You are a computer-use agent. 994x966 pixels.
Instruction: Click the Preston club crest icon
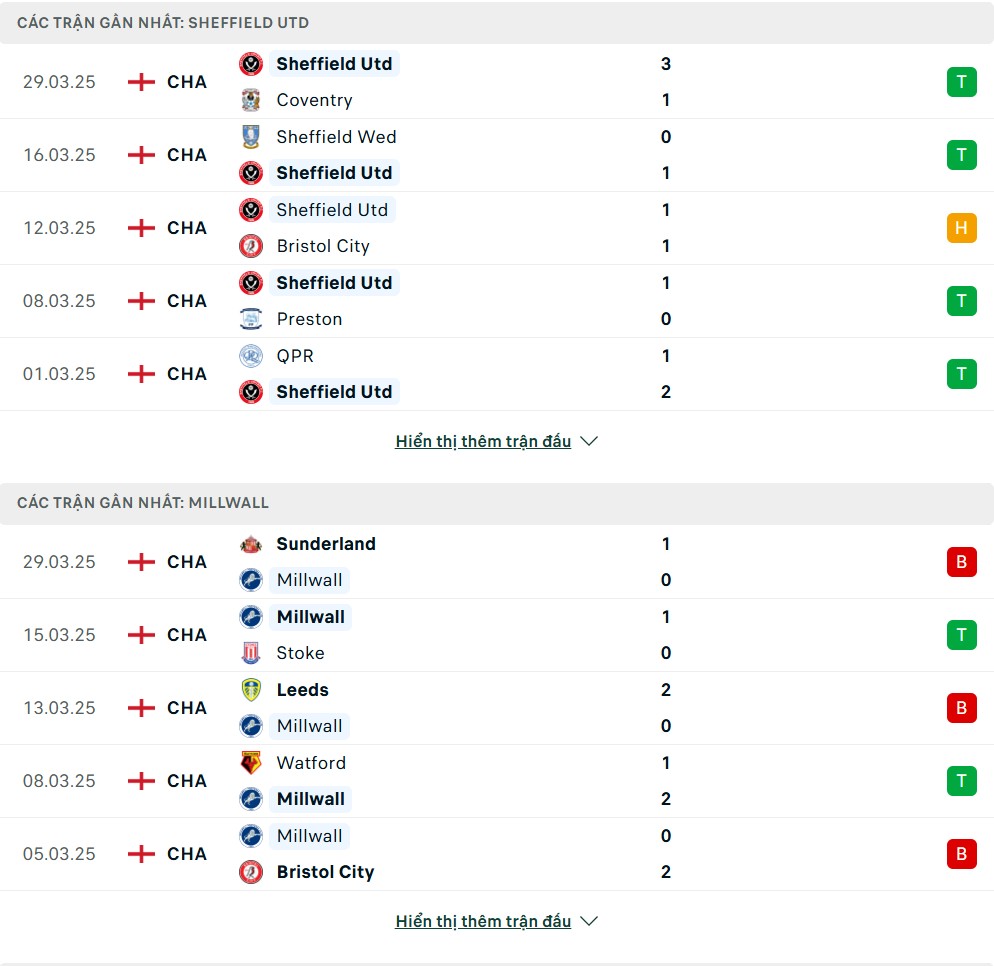coord(251,319)
